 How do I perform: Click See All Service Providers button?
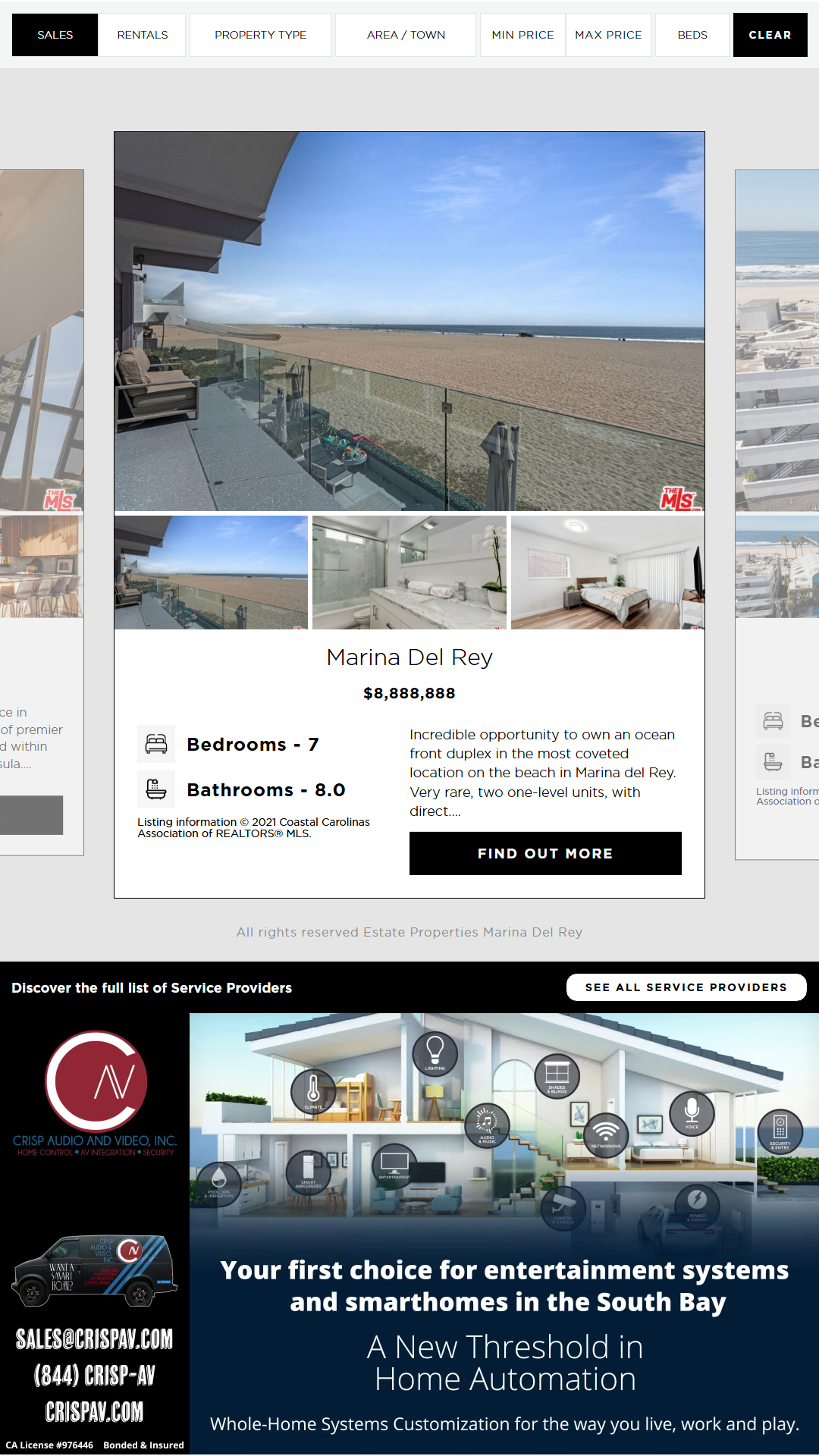pyautogui.click(x=686, y=987)
